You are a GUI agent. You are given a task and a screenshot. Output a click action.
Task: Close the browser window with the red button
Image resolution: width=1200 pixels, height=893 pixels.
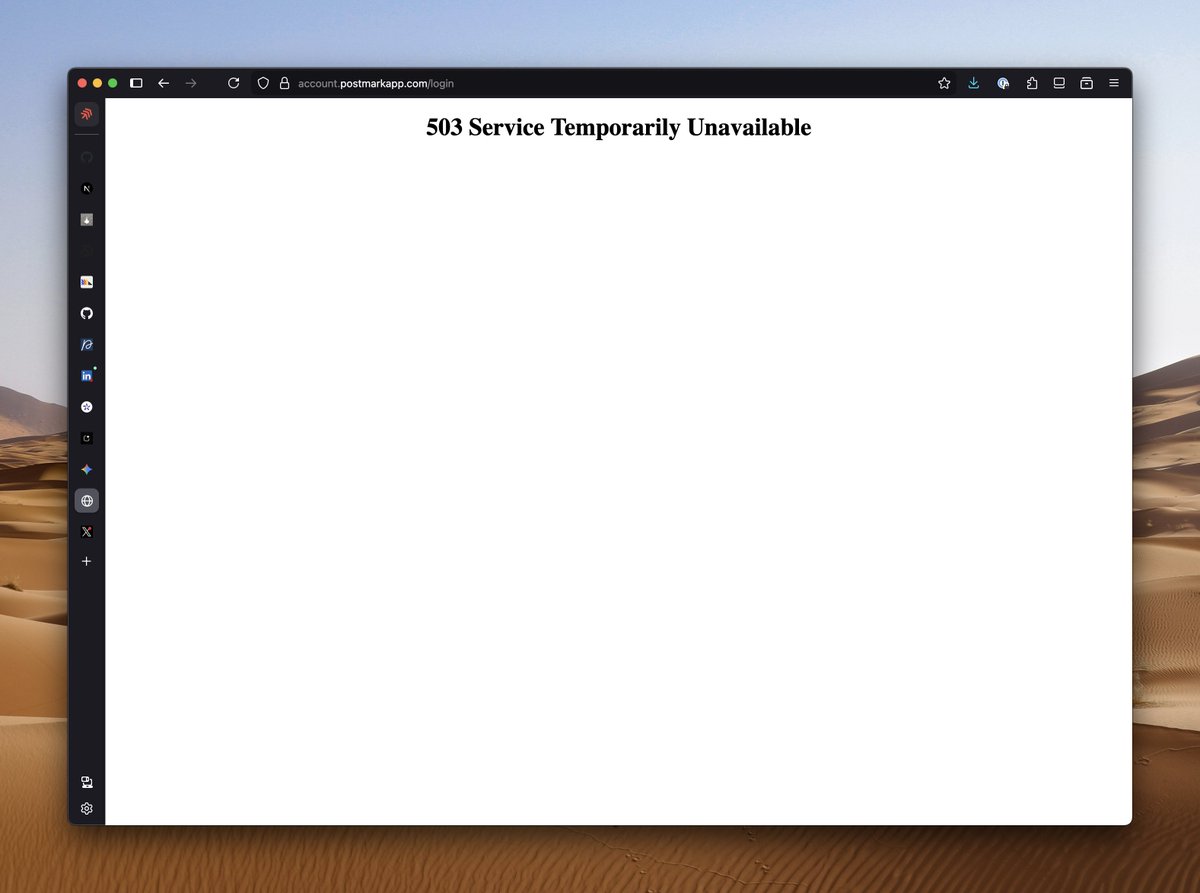[82, 83]
